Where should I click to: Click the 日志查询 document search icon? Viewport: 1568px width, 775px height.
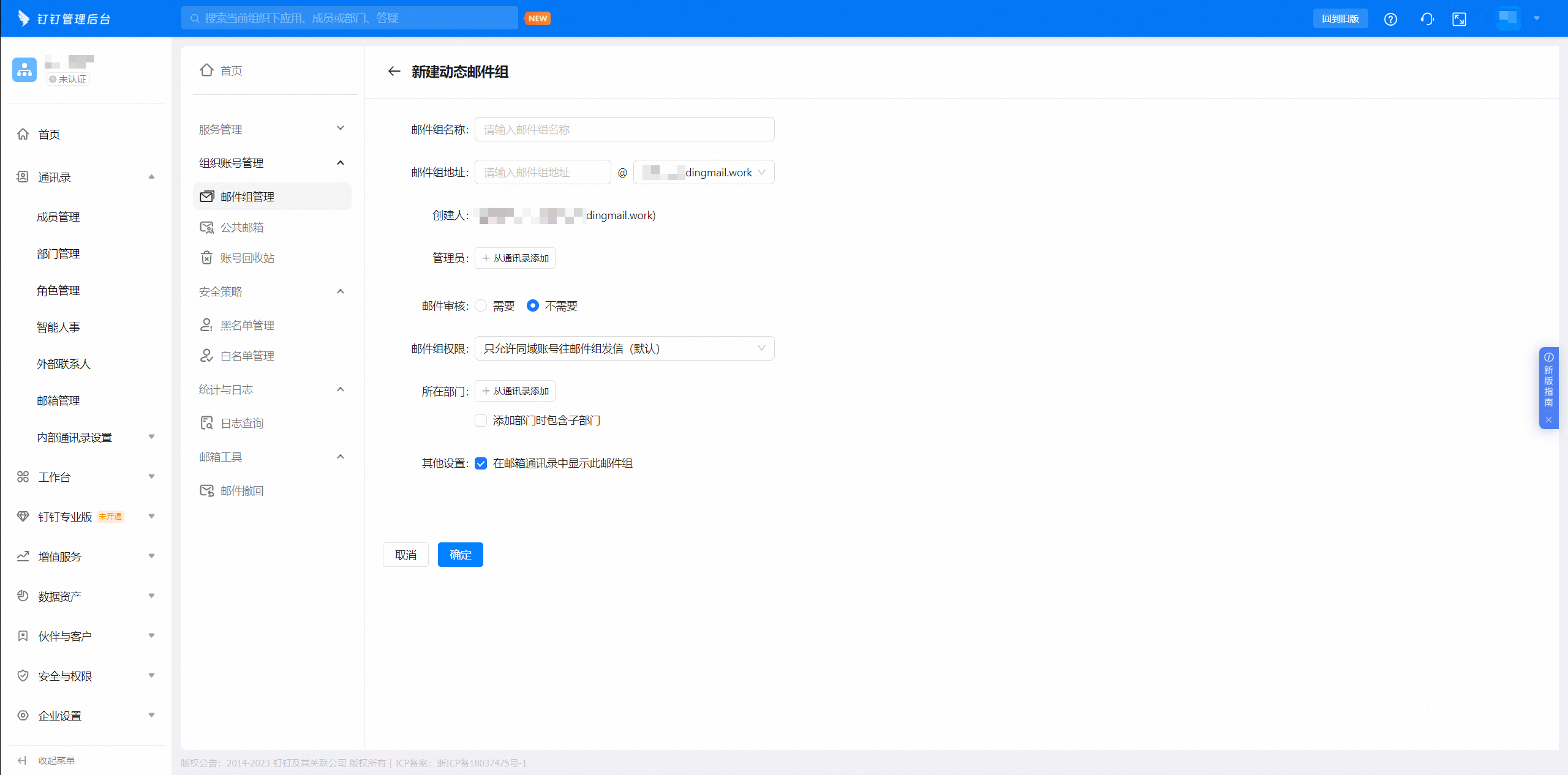tap(207, 423)
